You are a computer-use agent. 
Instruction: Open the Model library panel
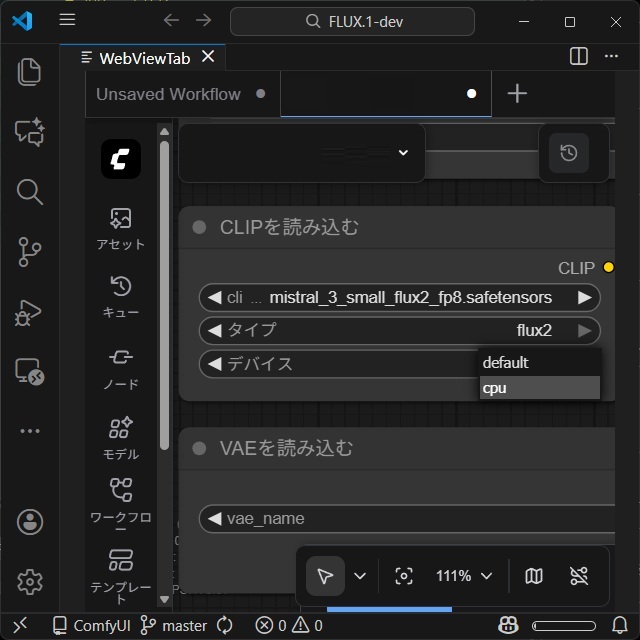click(120, 437)
